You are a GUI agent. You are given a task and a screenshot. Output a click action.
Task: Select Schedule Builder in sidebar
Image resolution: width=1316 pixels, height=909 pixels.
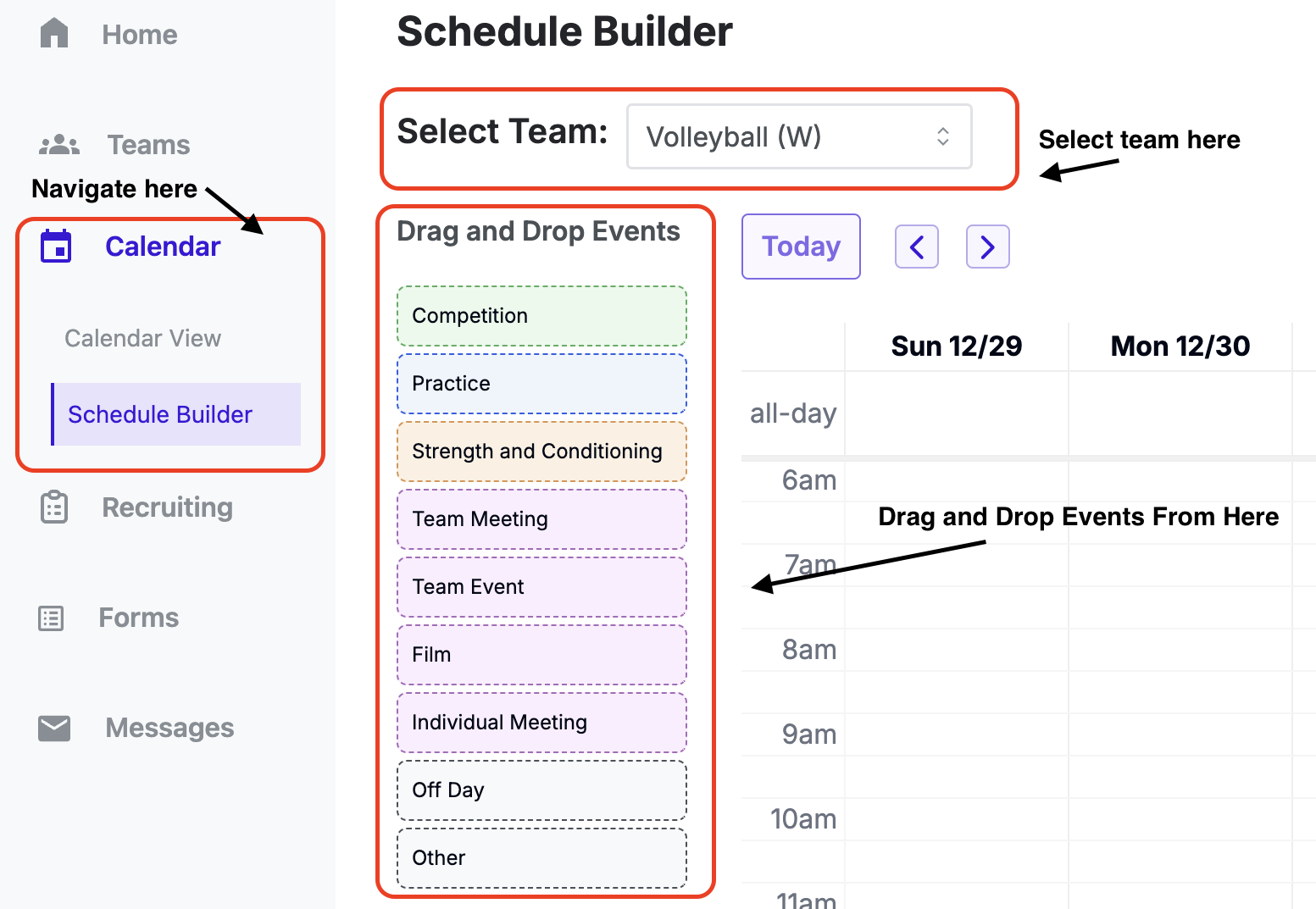tap(160, 414)
